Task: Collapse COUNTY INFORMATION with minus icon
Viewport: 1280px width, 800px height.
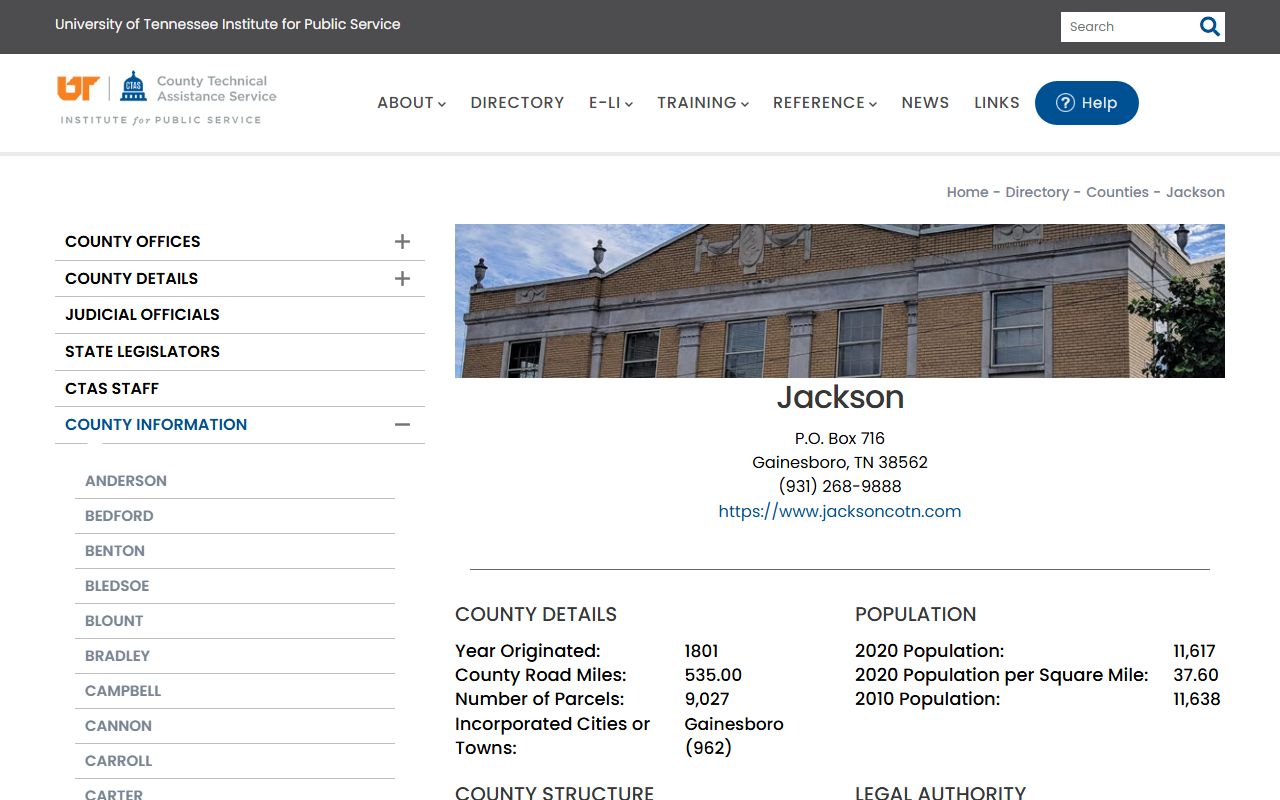Action: tap(402, 424)
